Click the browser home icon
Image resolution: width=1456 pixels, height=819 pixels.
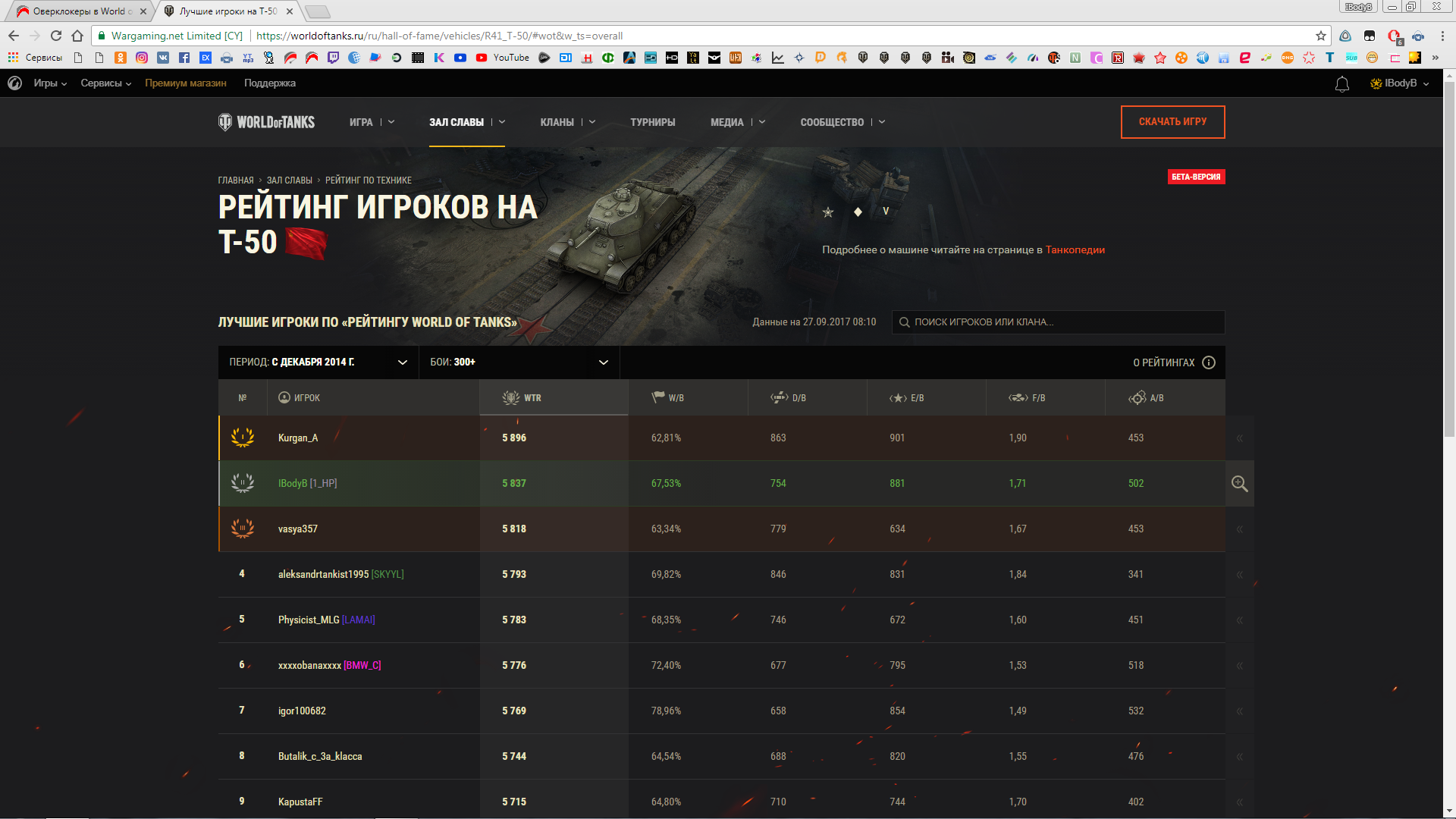point(77,36)
